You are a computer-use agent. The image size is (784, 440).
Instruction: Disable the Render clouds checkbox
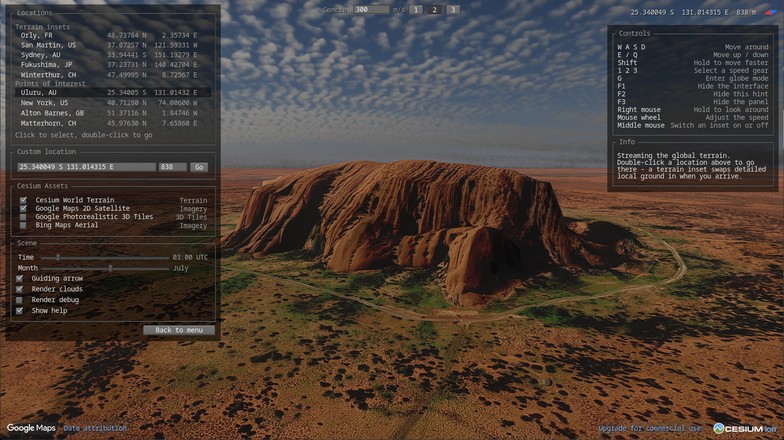click(x=20, y=289)
